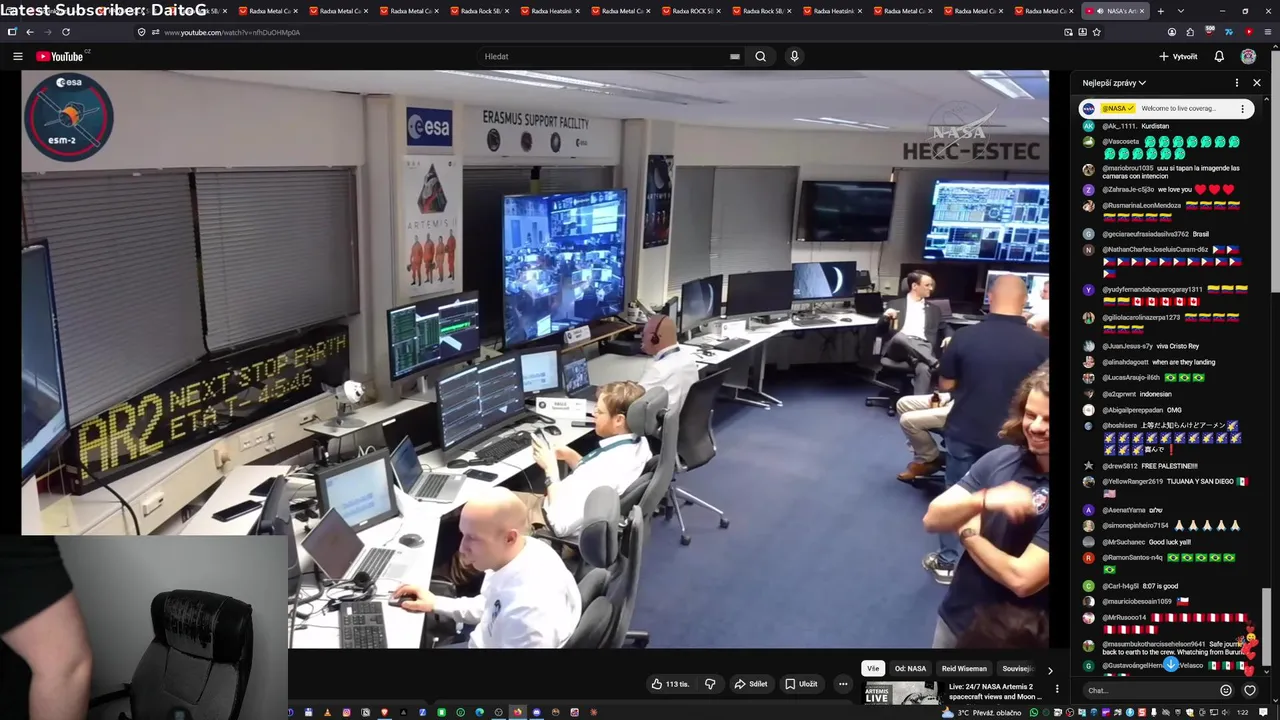1280x720 pixels.
Task: Open the YouTube guide hamburger menu
Action: point(17,56)
